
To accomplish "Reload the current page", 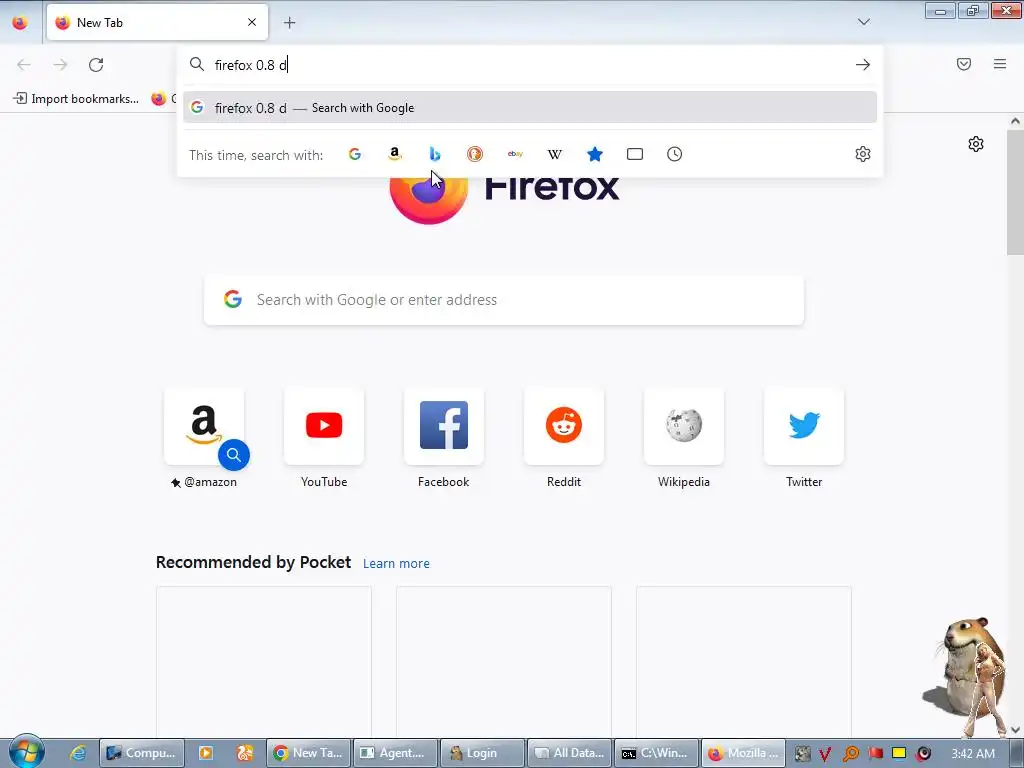I will 96,65.
